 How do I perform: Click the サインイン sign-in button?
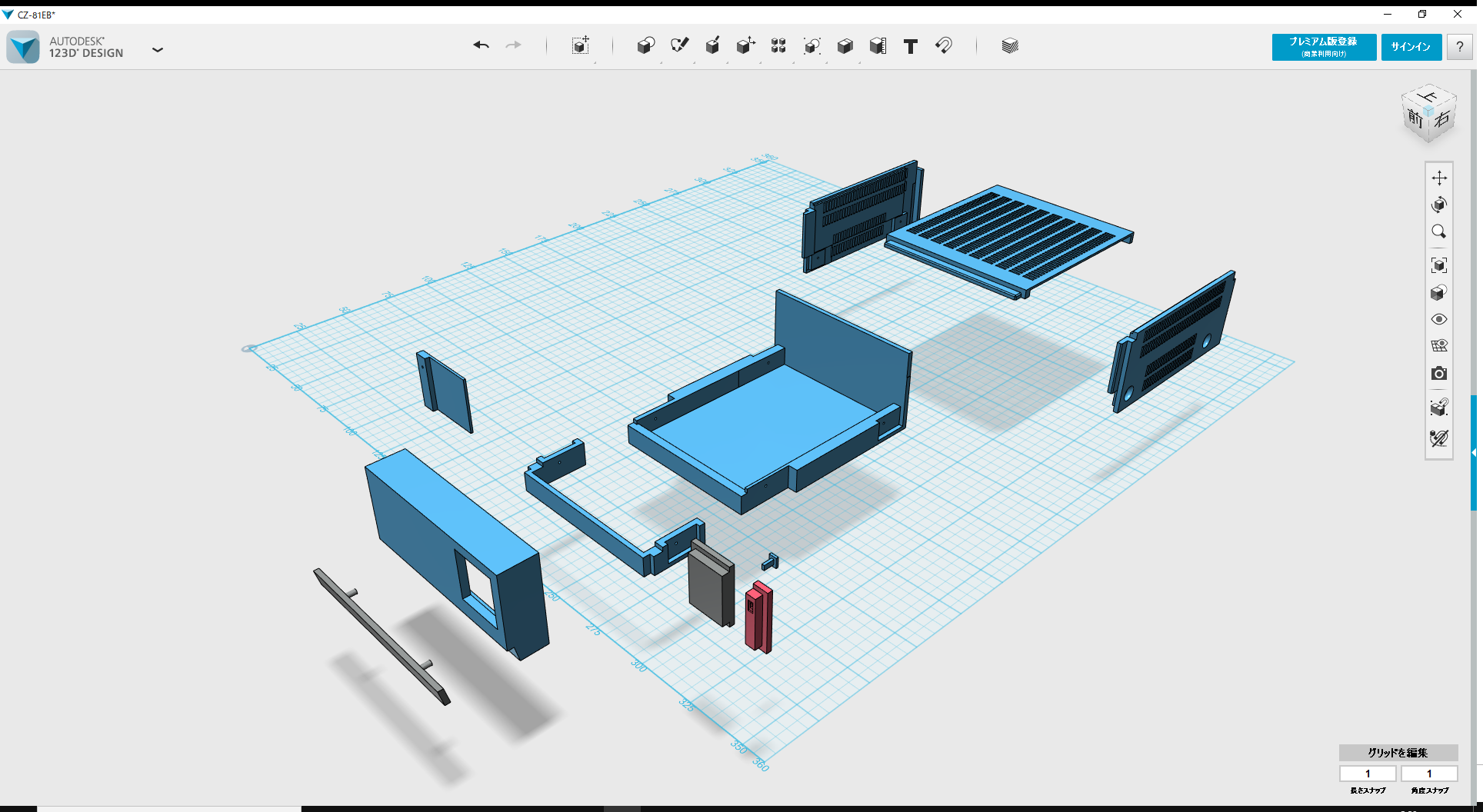pos(1411,47)
